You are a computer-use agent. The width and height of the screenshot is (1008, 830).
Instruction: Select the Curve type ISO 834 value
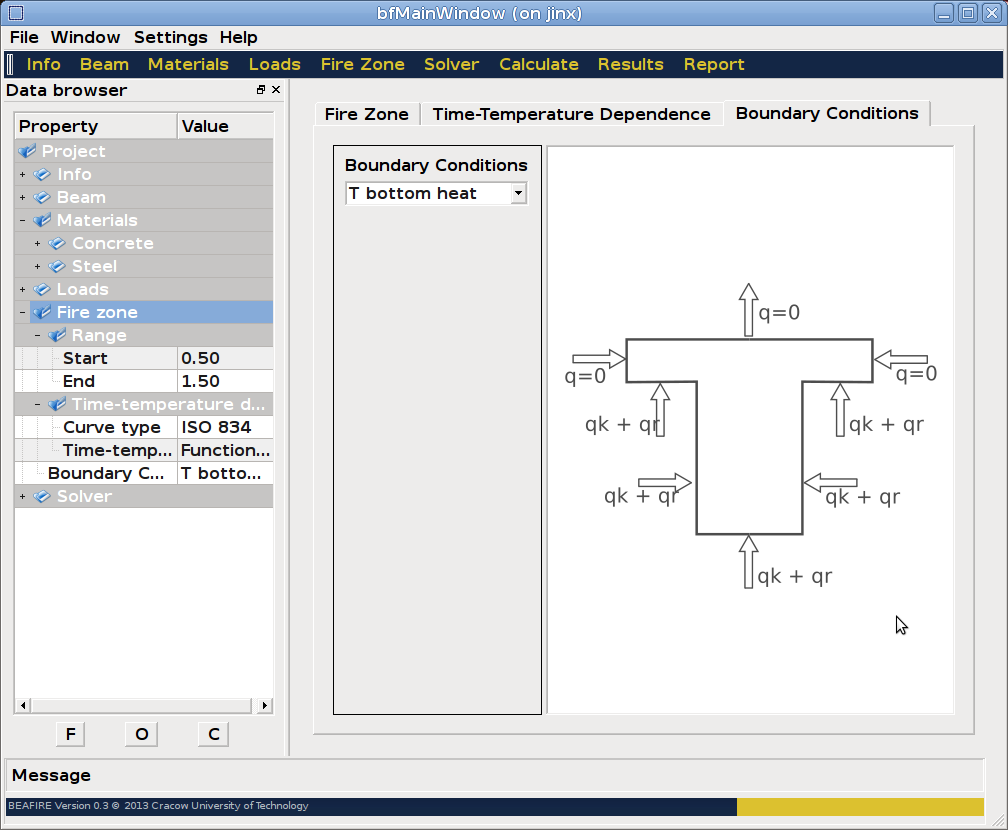[224, 428]
